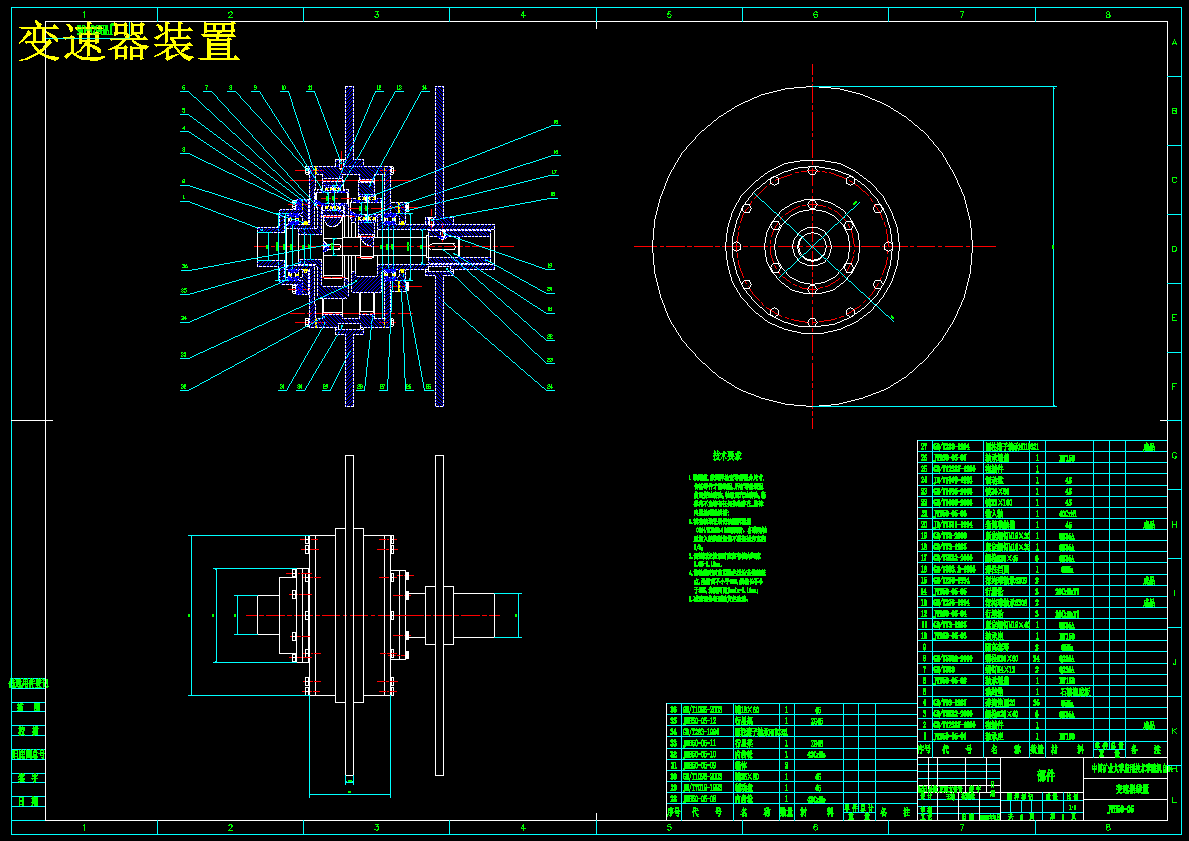Click zone number 8 on top border
Viewport: 1189px width, 841px height.
pyautogui.click(x=1108, y=14)
